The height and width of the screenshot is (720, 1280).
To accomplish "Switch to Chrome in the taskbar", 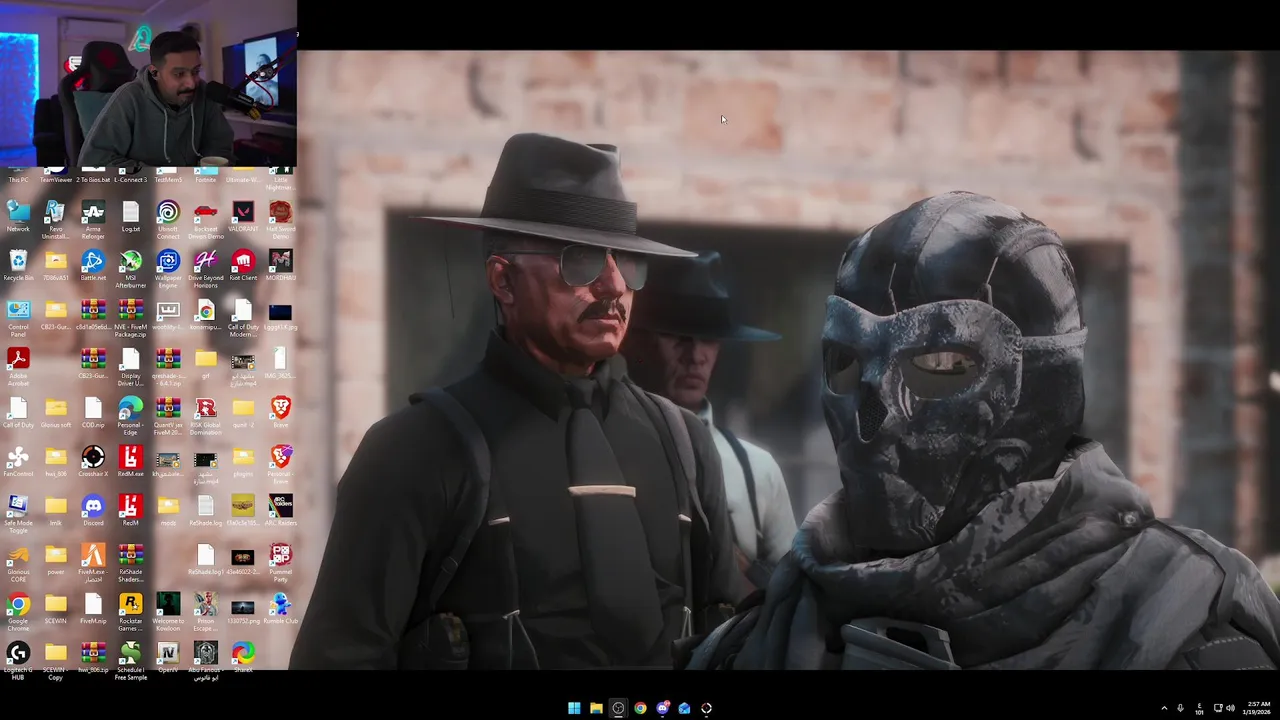I will pos(640,708).
